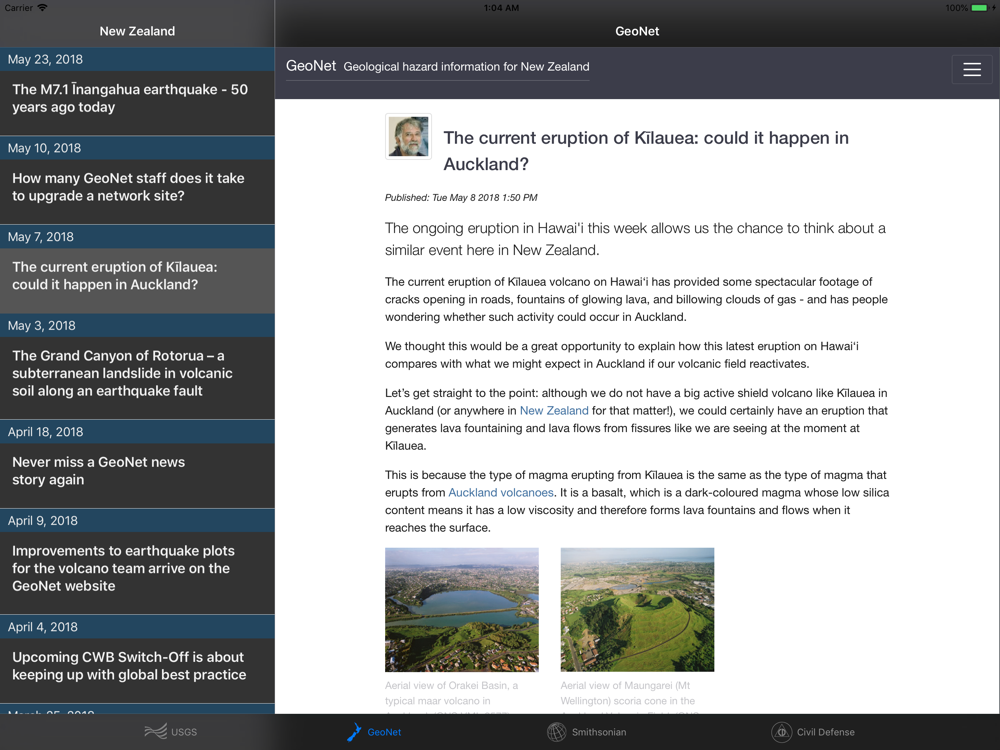Screen dimensions: 1000x750
Task: Click the Maungarei scoria cone photo
Action: (x=637, y=610)
